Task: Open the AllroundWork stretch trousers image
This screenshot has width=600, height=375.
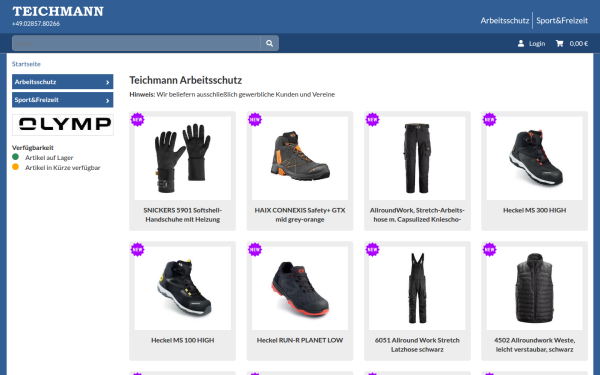Action: (x=417, y=158)
